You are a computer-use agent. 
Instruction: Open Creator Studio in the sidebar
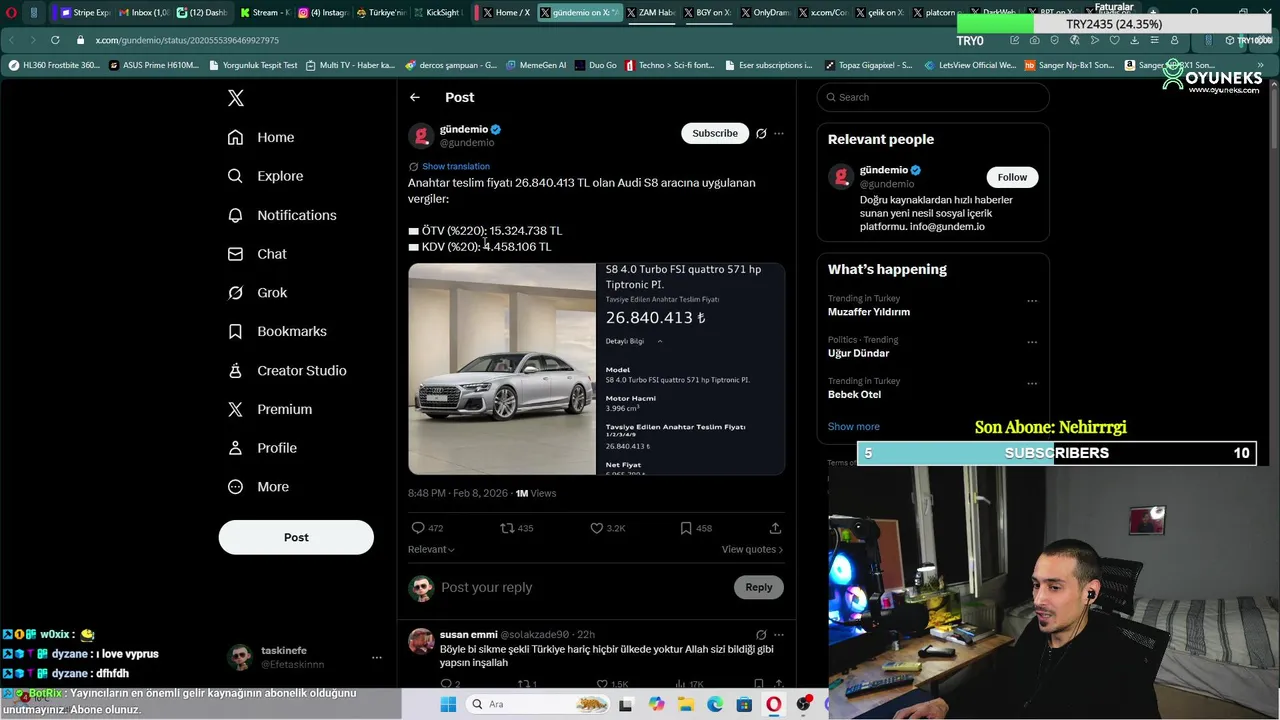[x=287, y=370]
